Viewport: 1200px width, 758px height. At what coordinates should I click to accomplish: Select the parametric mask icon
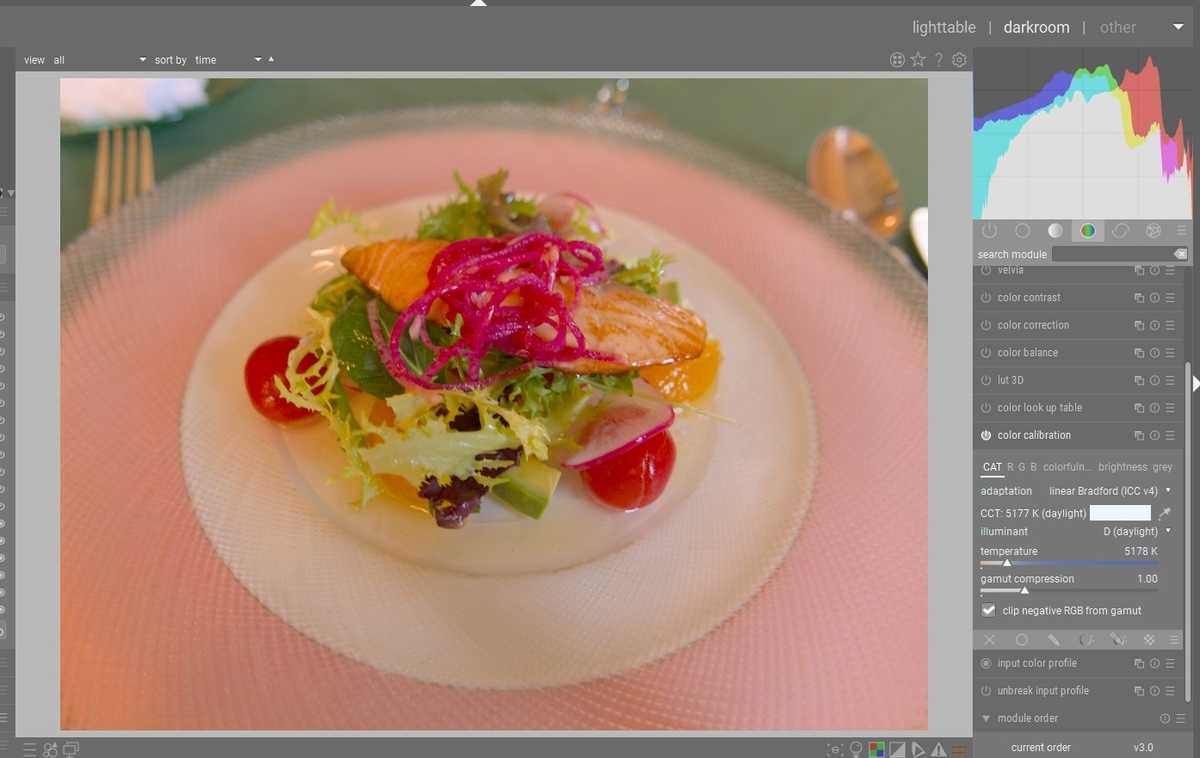click(1086, 639)
